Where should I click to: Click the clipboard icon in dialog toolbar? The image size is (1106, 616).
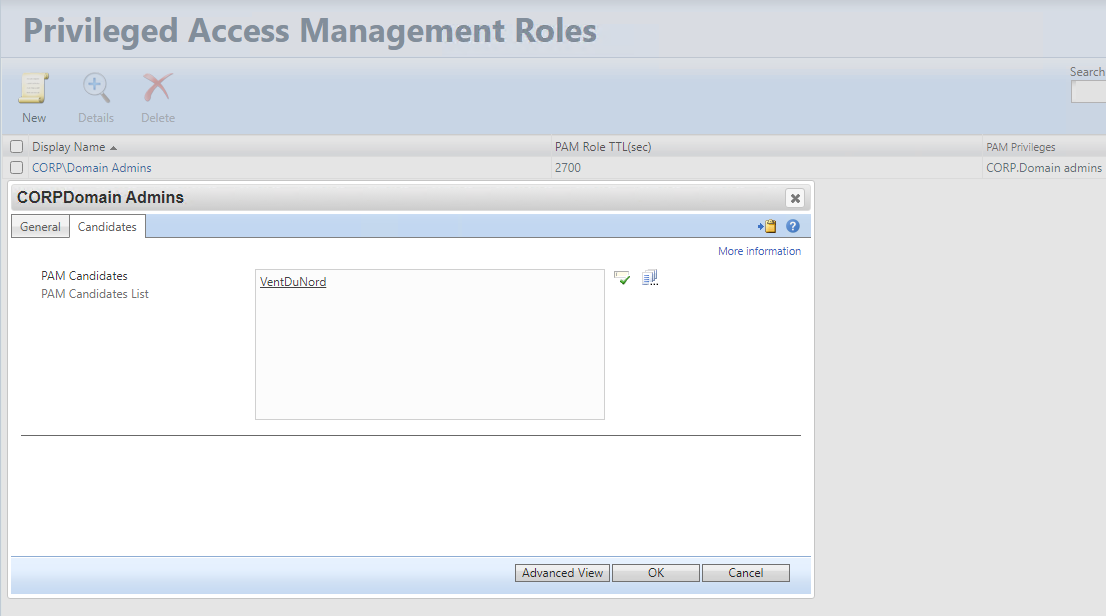768,227
